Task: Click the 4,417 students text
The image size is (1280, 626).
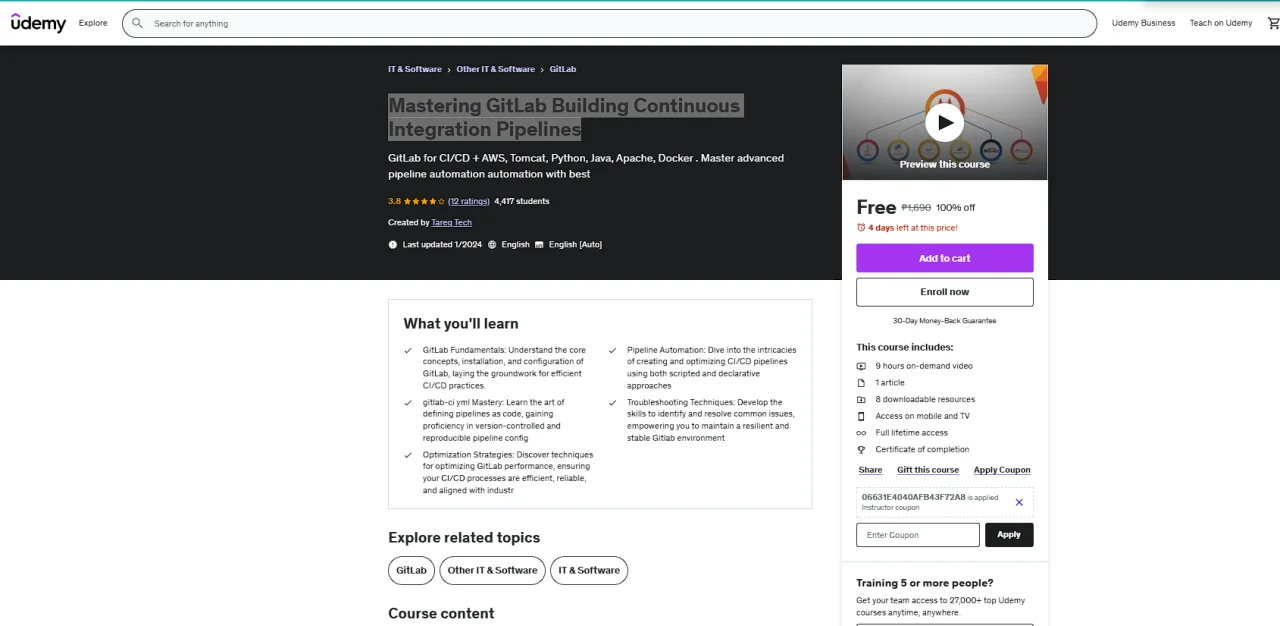Action: click(x=522, y=201)
